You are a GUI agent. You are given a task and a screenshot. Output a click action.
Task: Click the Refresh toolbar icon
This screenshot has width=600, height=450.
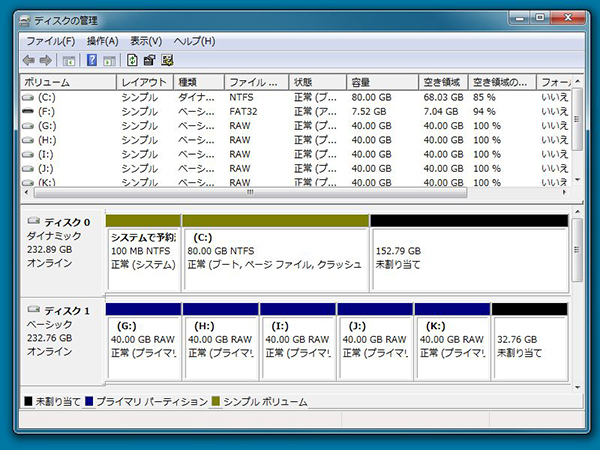pyautogui.click(x=133, y=60)
